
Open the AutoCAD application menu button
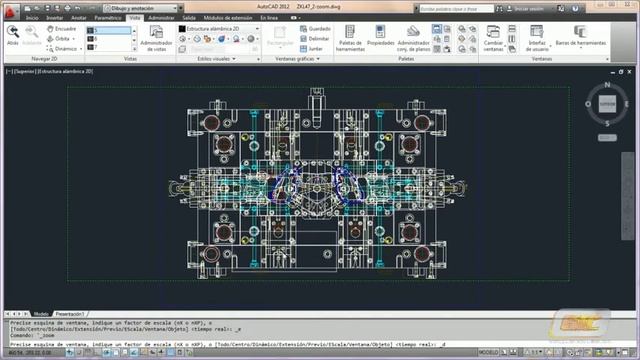[x=11, y=11]
